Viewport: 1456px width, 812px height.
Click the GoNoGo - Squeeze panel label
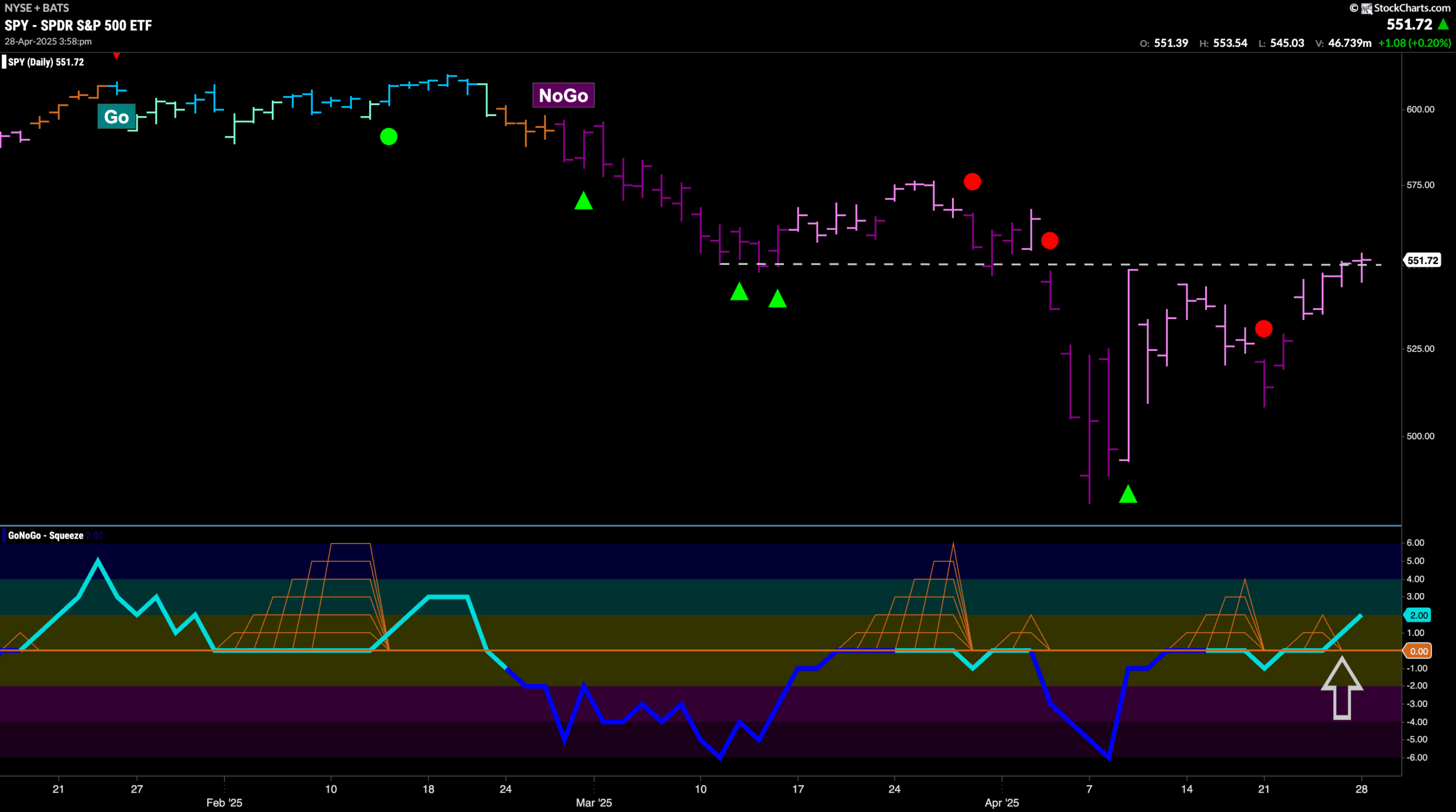(x=45, y=536)
